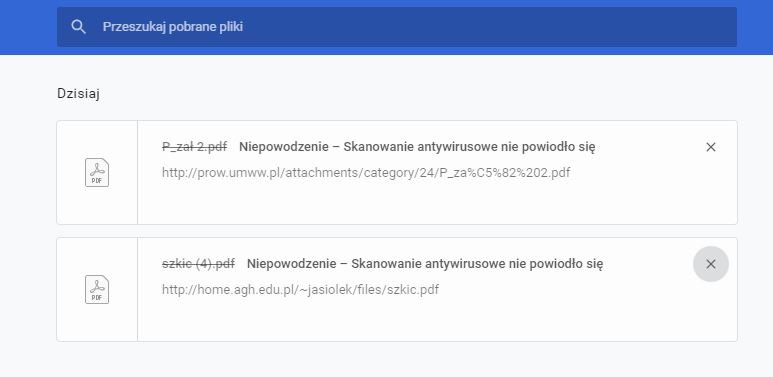Click the PDF file icon for szkic (4).pdf
This screenshot has height=377, width=773.
[x=97, y=289]
